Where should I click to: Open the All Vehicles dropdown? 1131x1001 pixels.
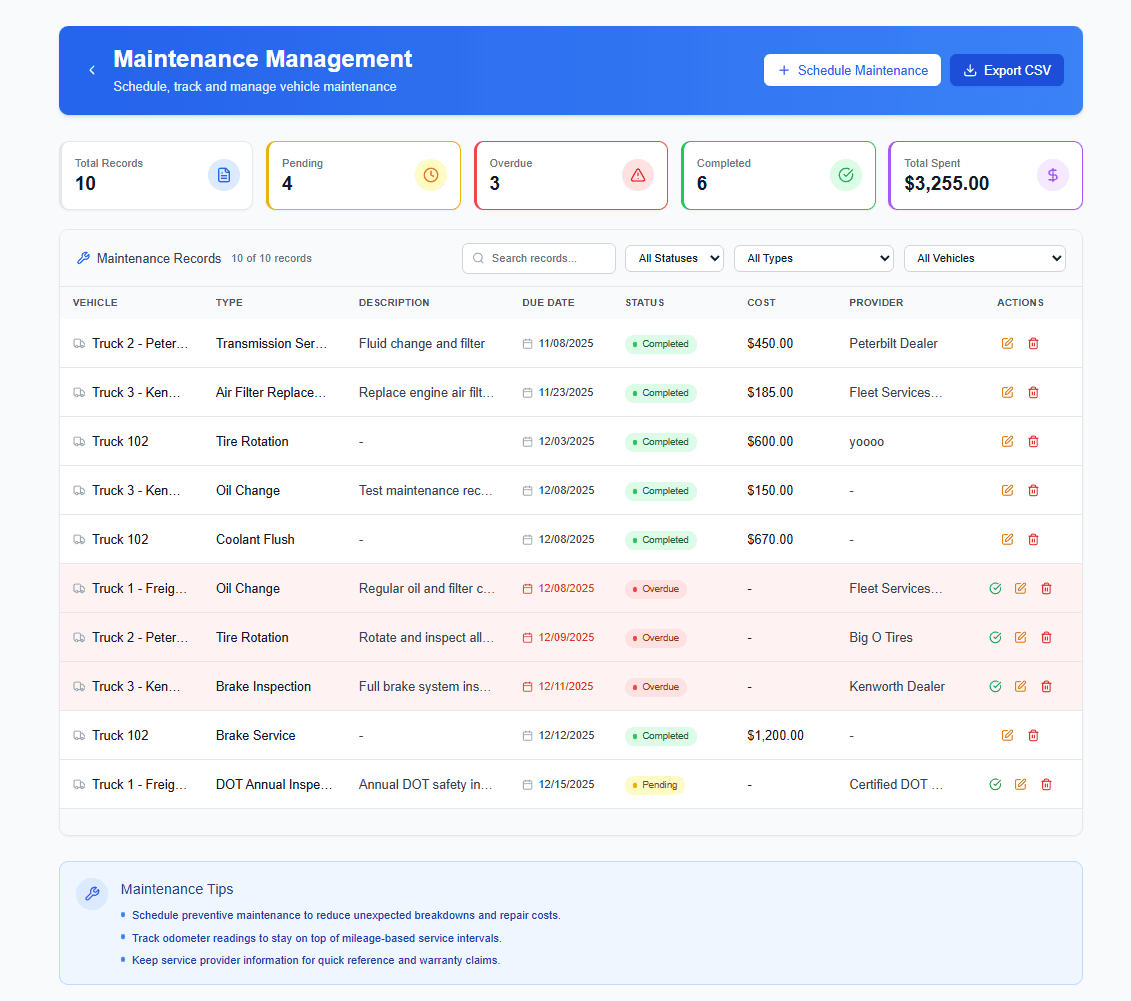pyautogui.click(x=984, y=258)
